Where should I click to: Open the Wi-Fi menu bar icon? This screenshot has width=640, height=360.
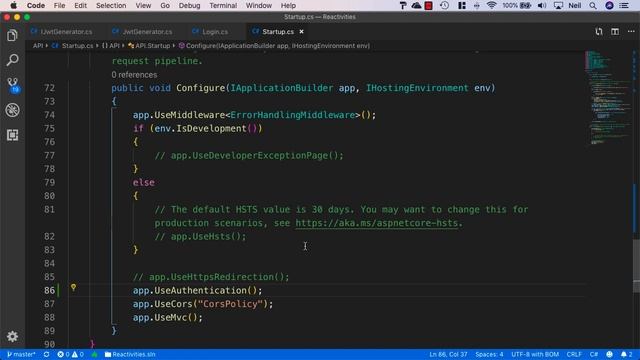pyautogui.click(x=491, y=5)
